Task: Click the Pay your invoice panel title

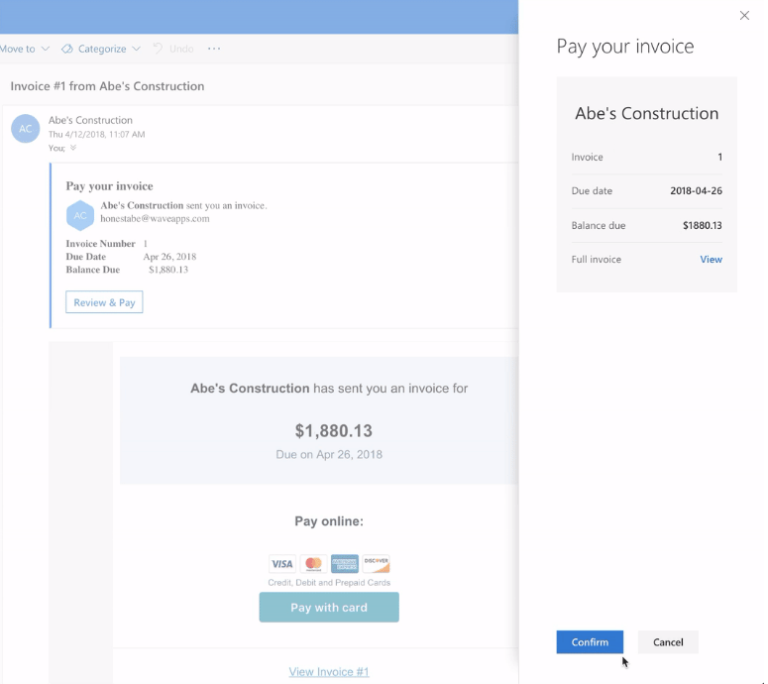Action: 625,47
